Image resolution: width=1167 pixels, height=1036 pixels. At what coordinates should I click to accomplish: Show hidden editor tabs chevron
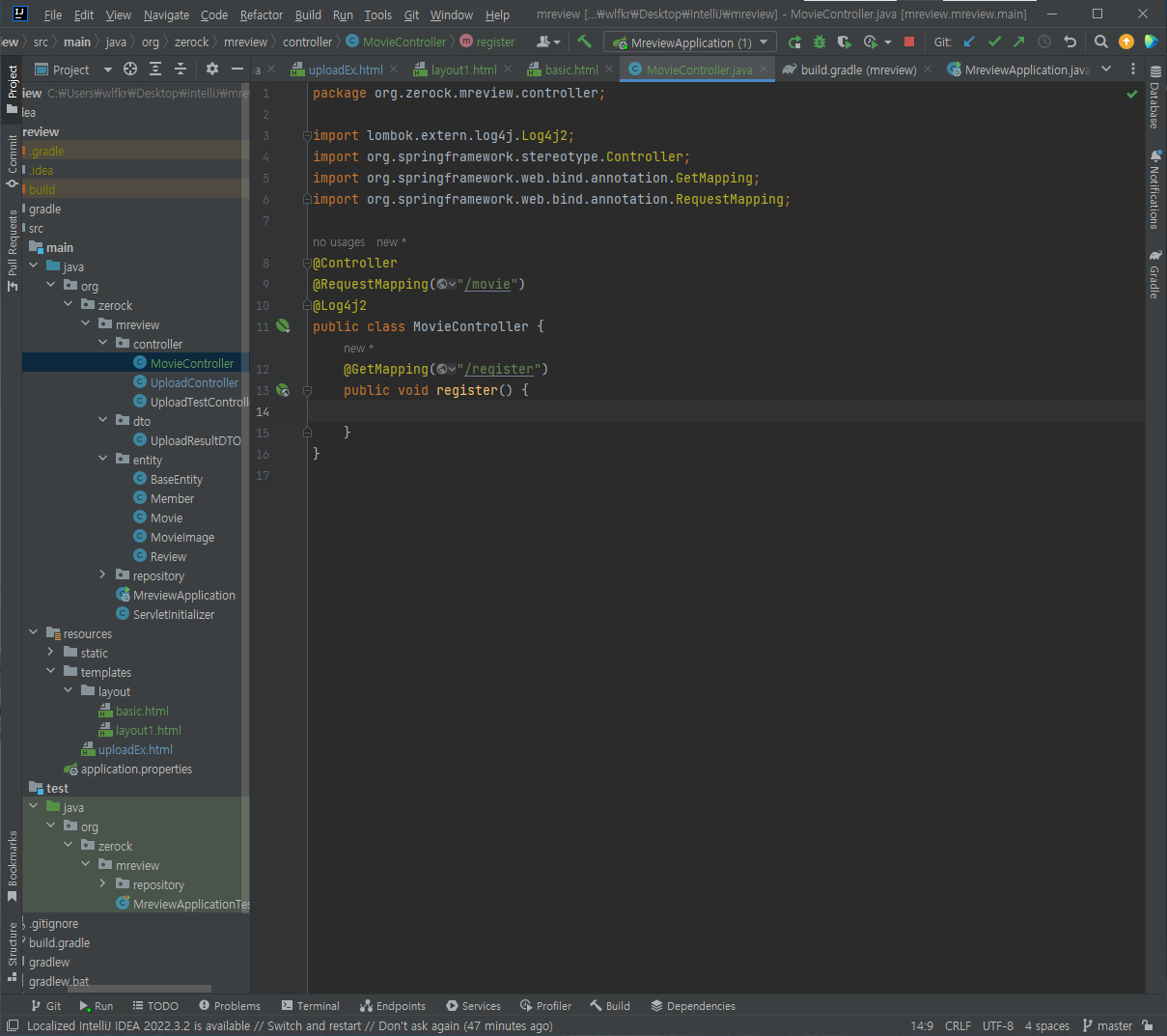(1106, 69)
